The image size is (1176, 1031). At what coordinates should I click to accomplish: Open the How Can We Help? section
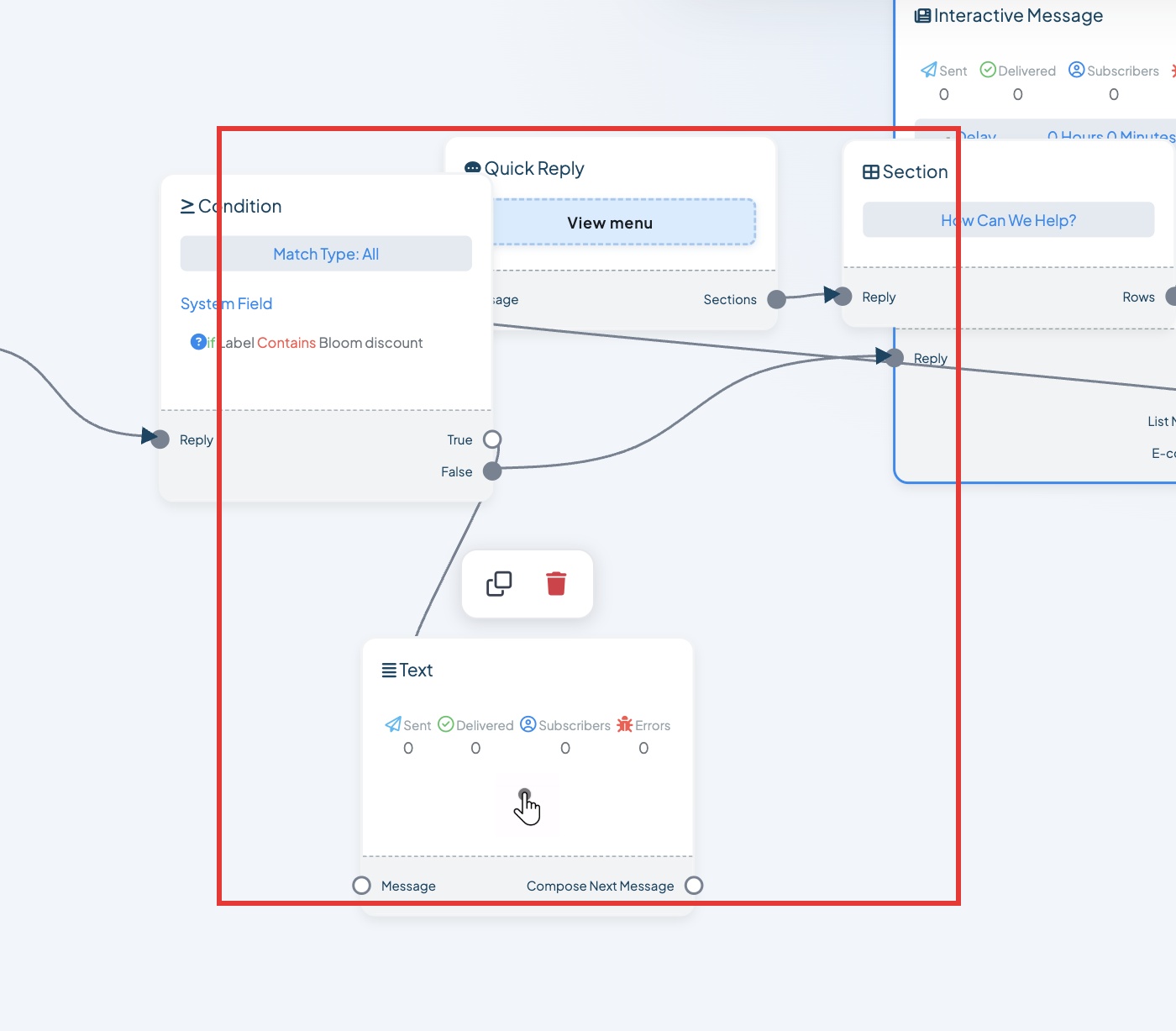1008,220
